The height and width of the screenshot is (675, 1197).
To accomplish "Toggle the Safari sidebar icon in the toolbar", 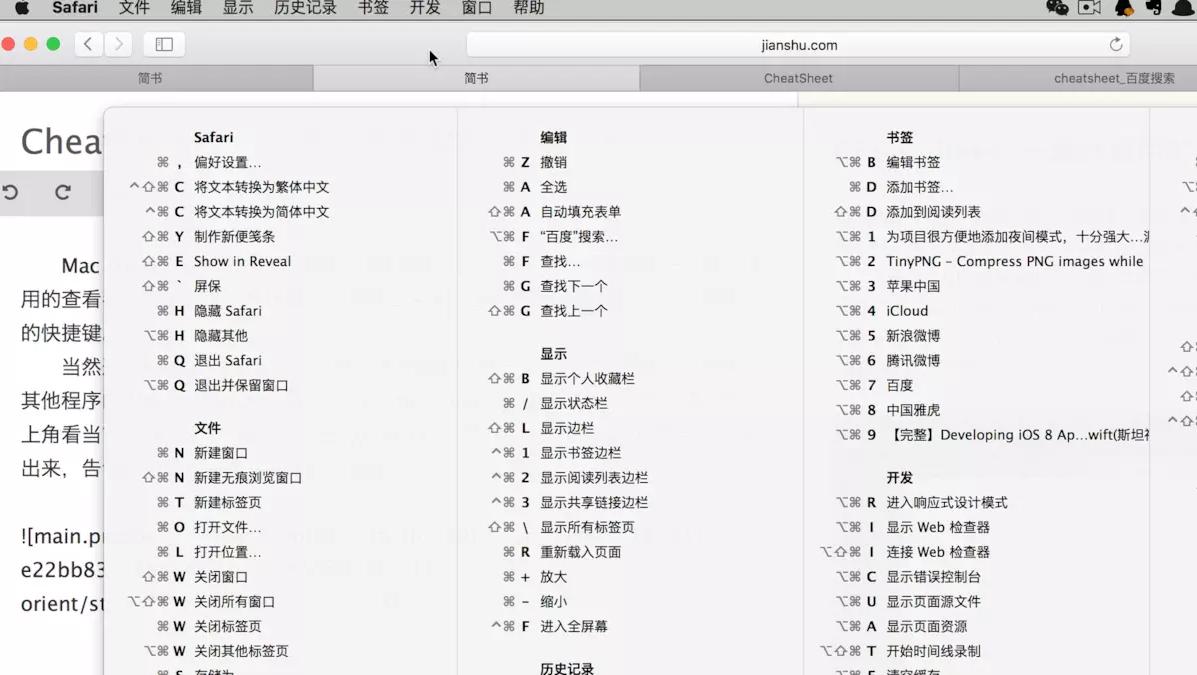I will [163, 44].
